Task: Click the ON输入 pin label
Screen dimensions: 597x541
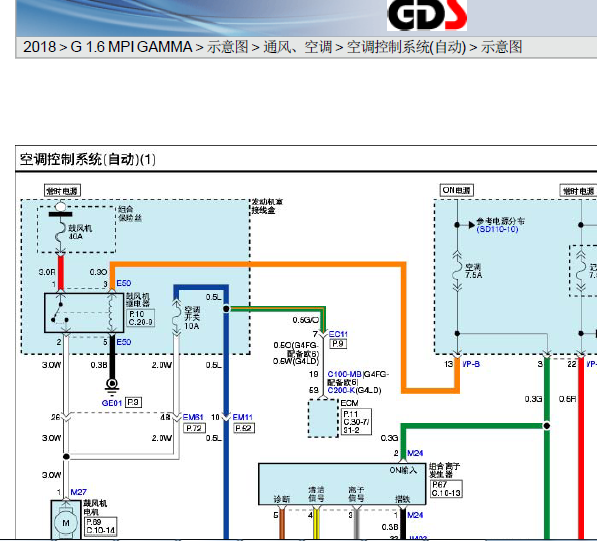Action: [x=403, y=471]
